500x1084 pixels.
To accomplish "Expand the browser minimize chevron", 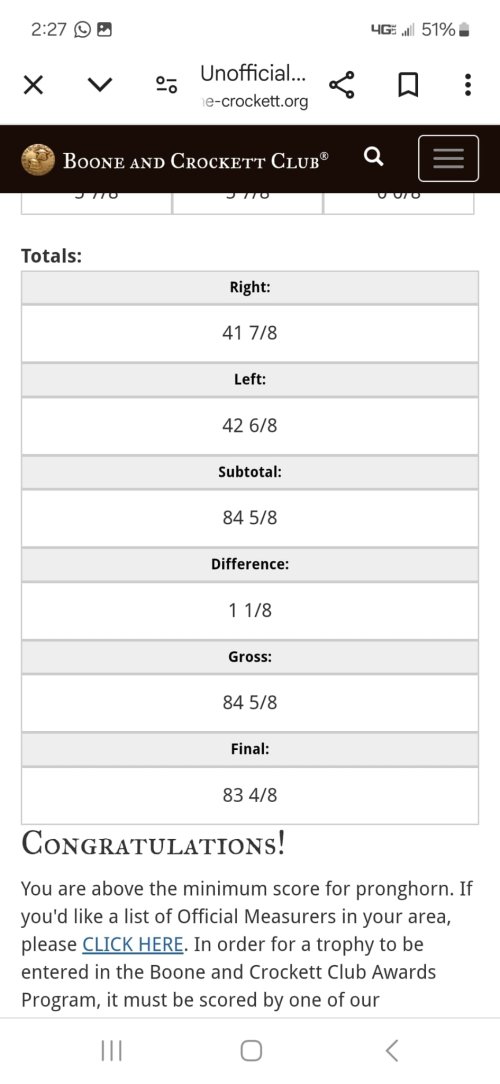I will coord(100,86).
